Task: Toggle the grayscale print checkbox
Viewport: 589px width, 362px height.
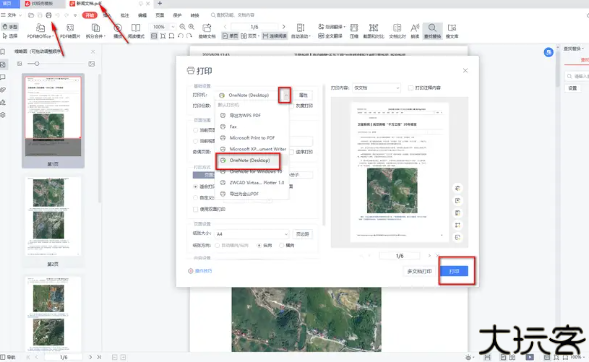Action: (292, 106)
